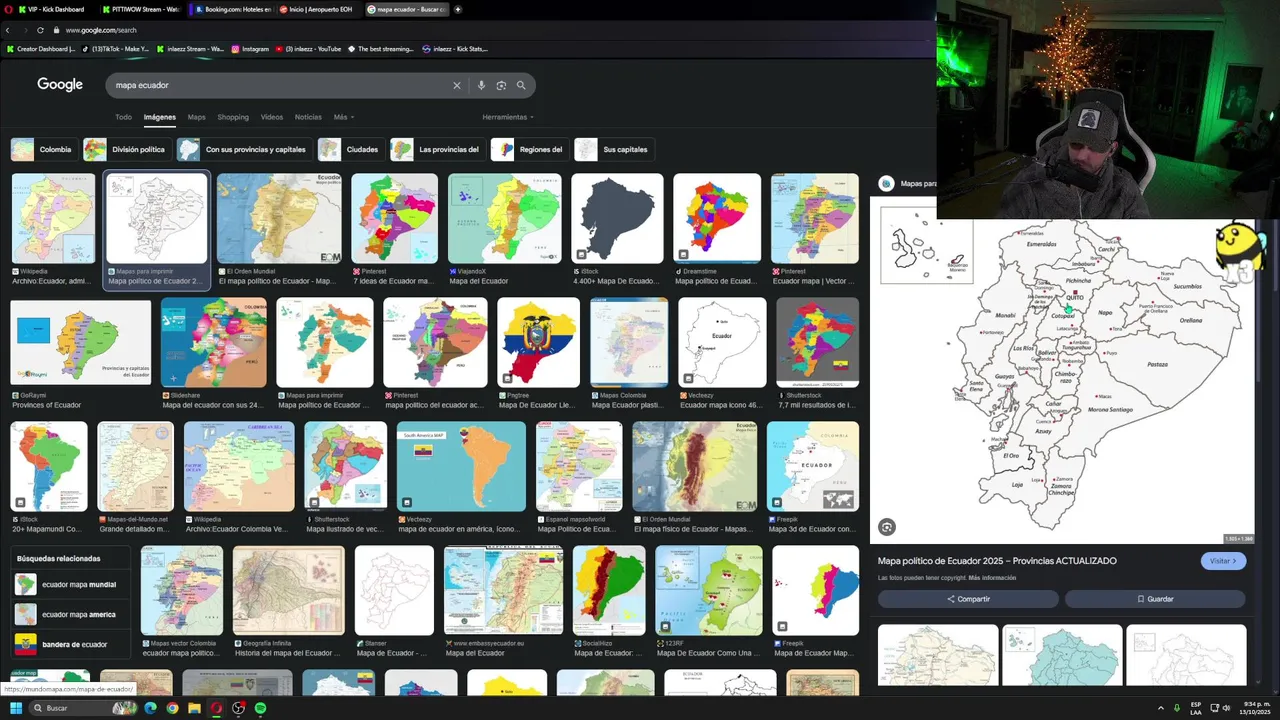Filter by Sus capitales chip
This screenshot has width=1280, height=720.
[x=614, y=149]
